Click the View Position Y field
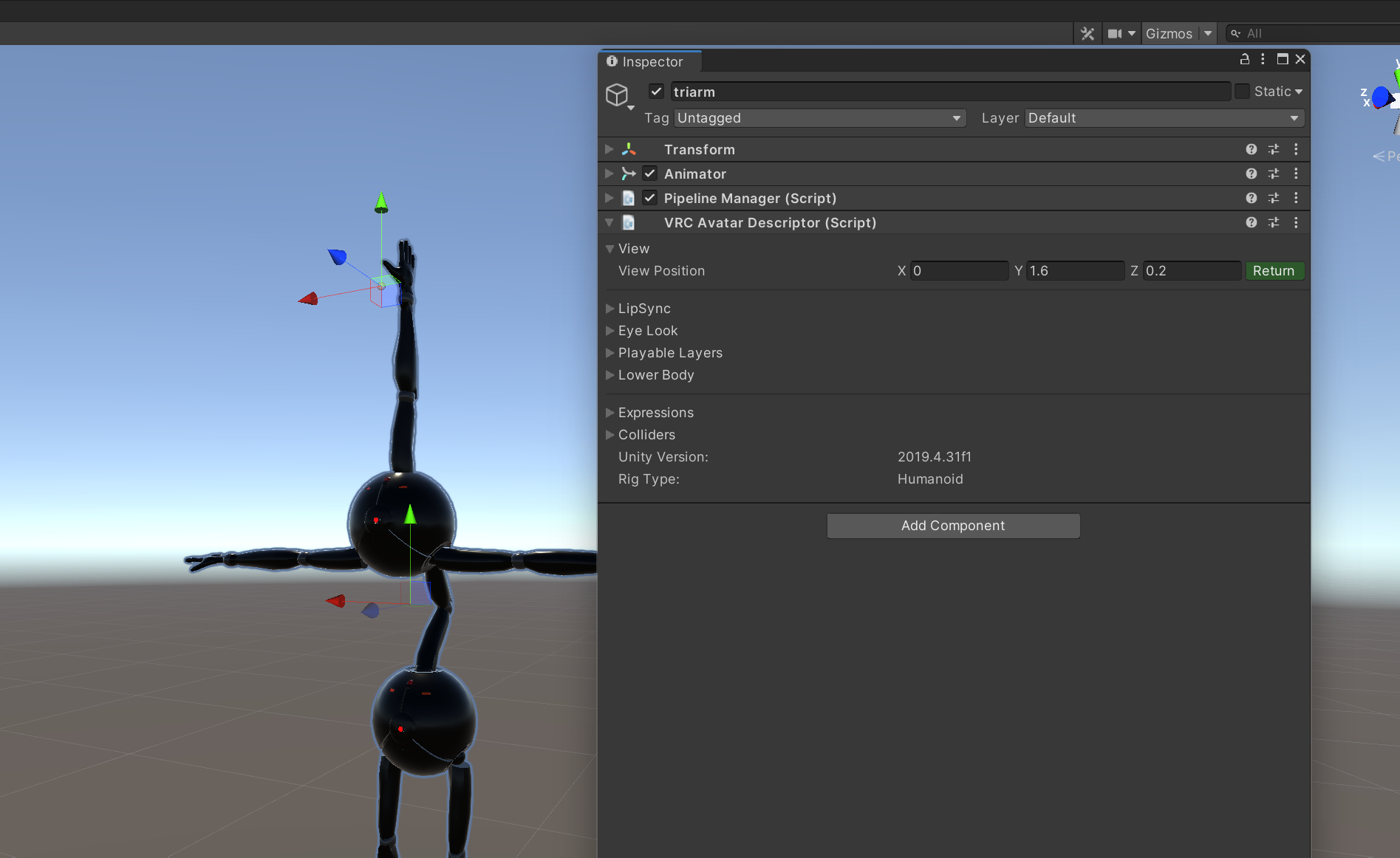Viewport: 1400px width, 858px height. pyautogui.click(x=1074, y=271)
